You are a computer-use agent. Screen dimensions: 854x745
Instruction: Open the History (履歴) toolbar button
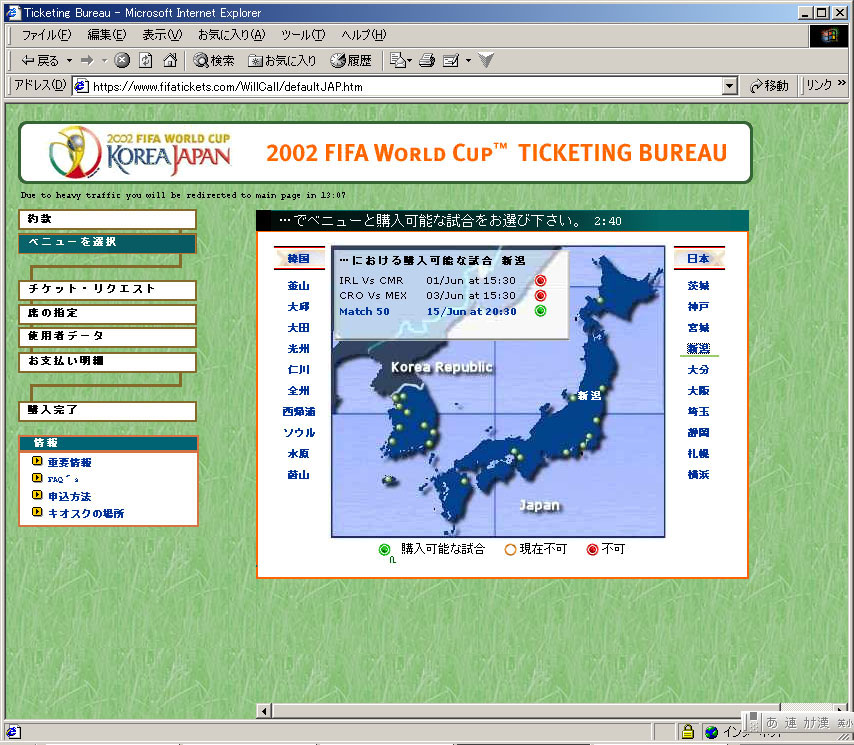[x=351, y=60]
